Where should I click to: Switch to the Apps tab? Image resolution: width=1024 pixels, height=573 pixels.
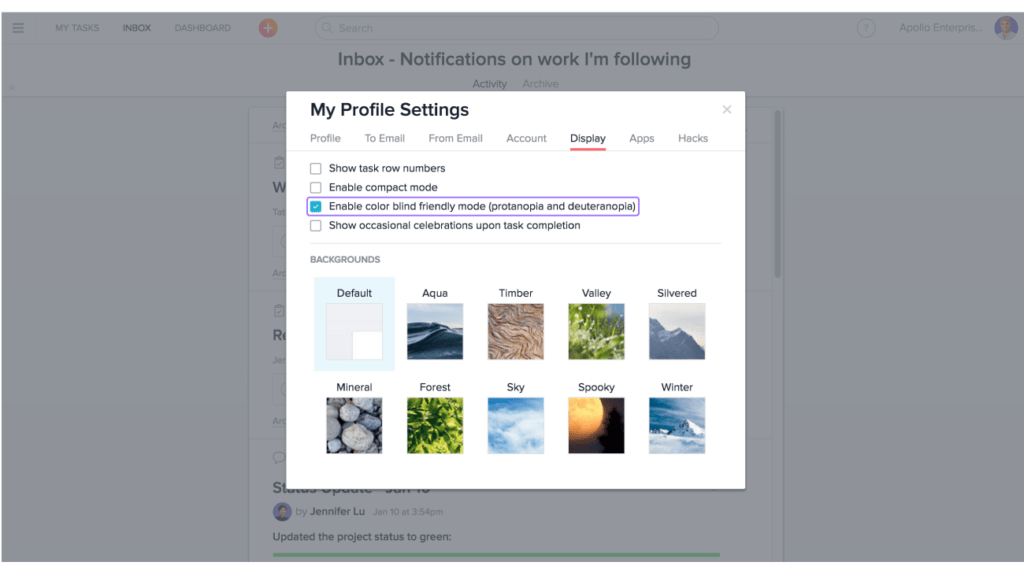641,138
